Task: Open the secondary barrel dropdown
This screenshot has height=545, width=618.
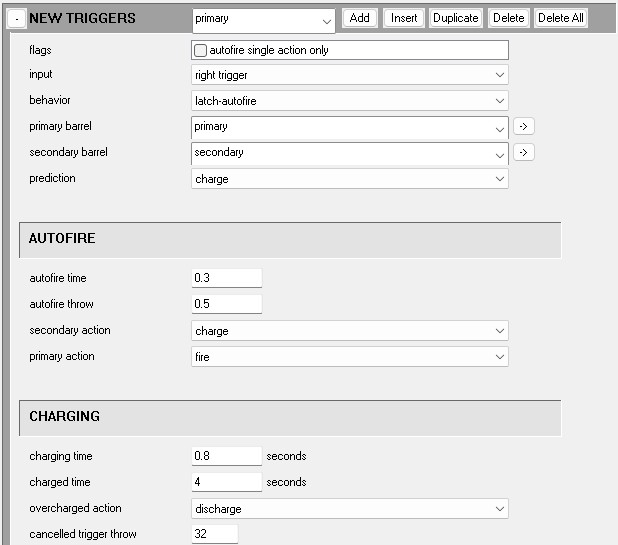Action: (349, 154)
